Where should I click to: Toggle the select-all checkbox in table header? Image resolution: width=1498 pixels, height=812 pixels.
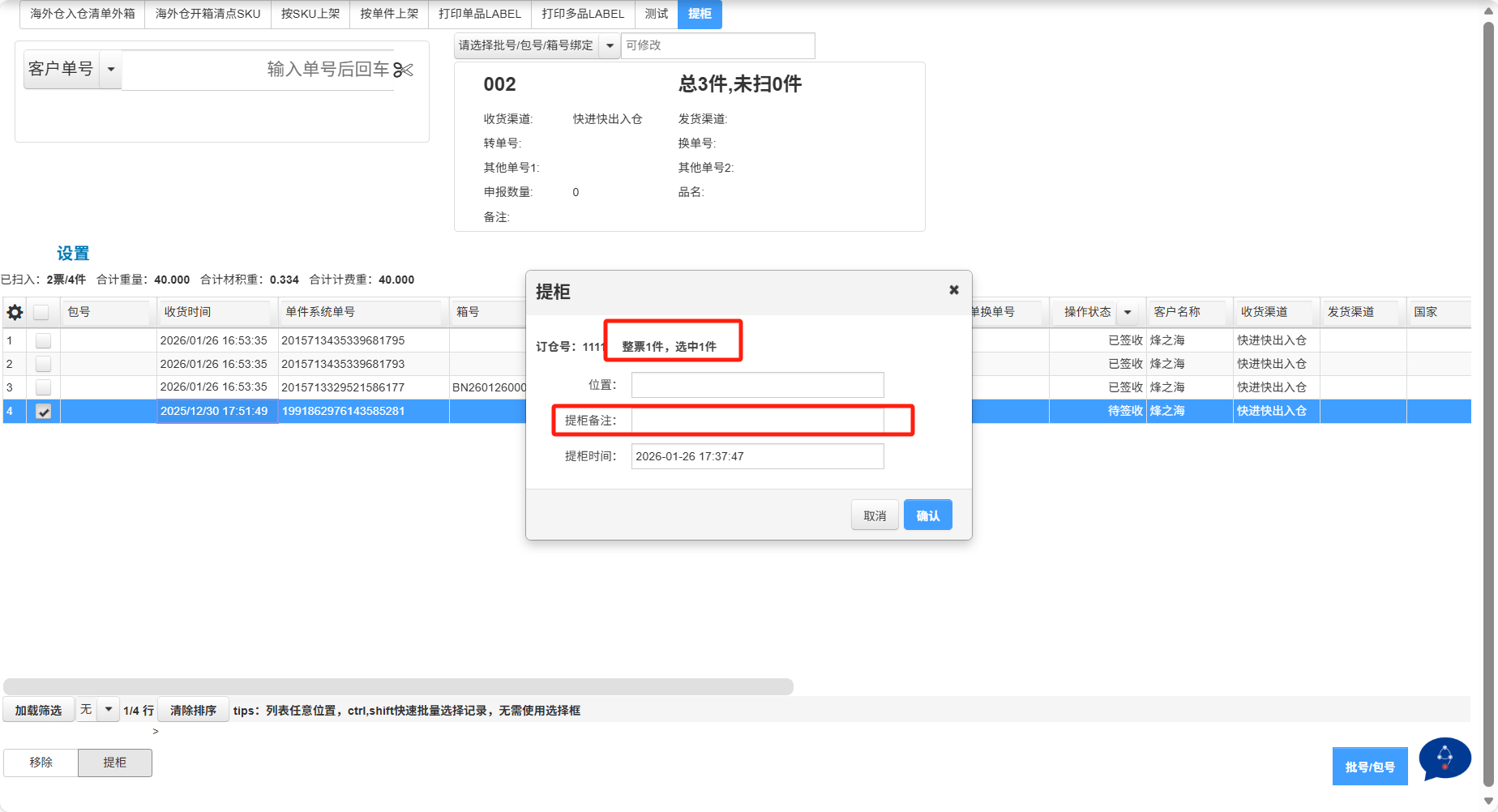point(41,312)
